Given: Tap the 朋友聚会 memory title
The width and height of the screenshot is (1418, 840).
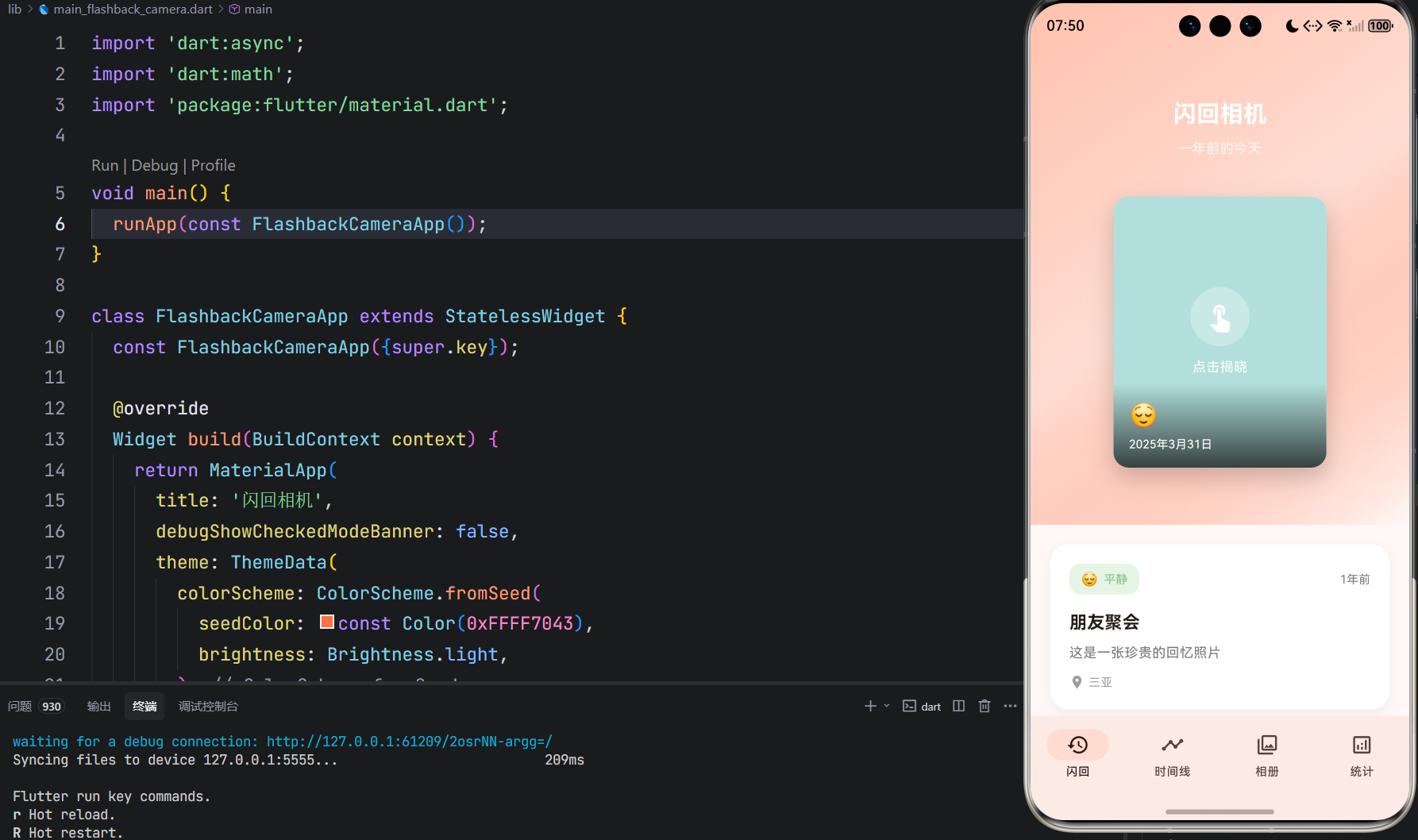Looking at the screenshot, I should click(x=1104, y=622).
